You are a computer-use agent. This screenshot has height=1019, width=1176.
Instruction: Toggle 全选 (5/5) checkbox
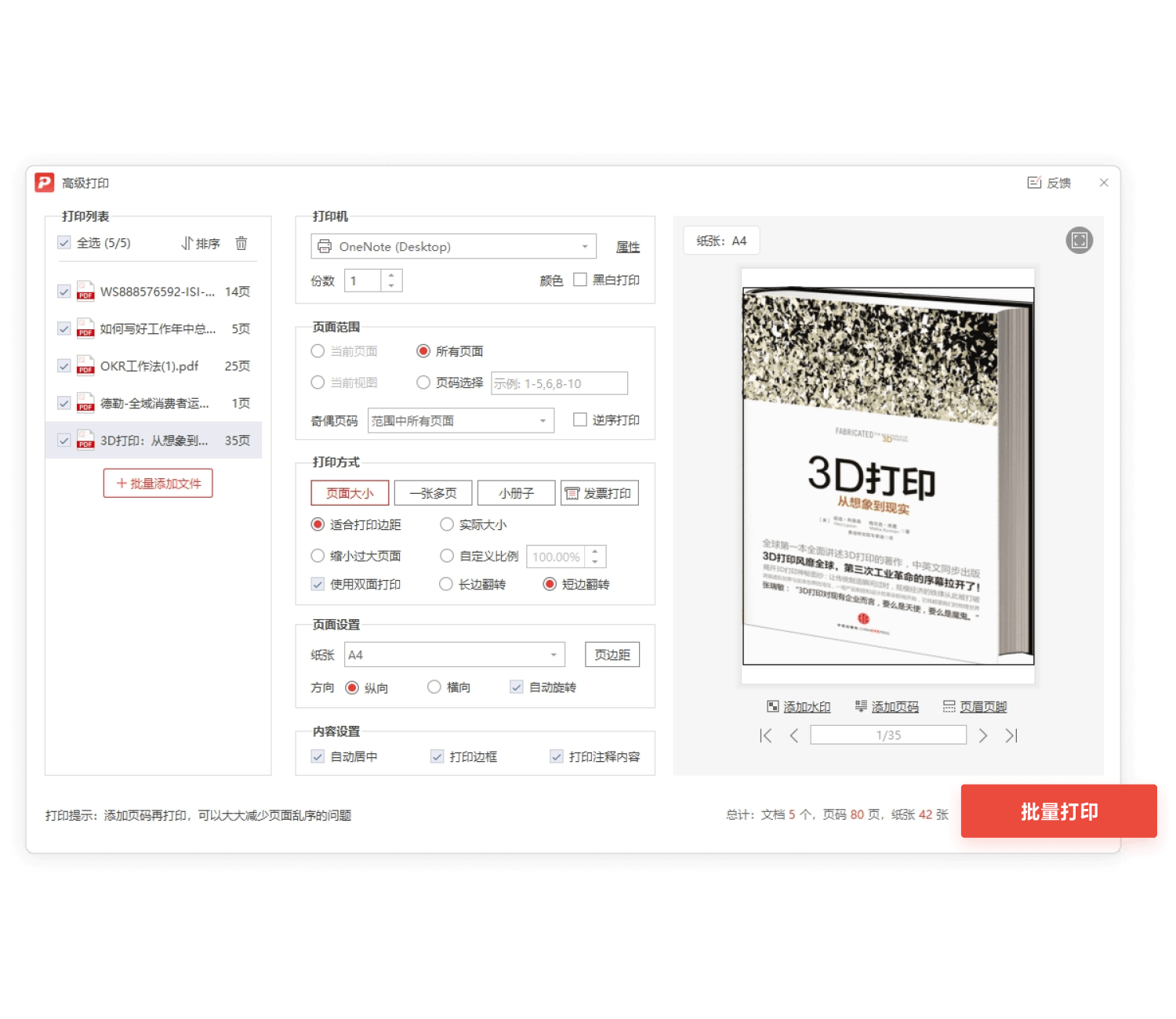(x=64, y=243)
